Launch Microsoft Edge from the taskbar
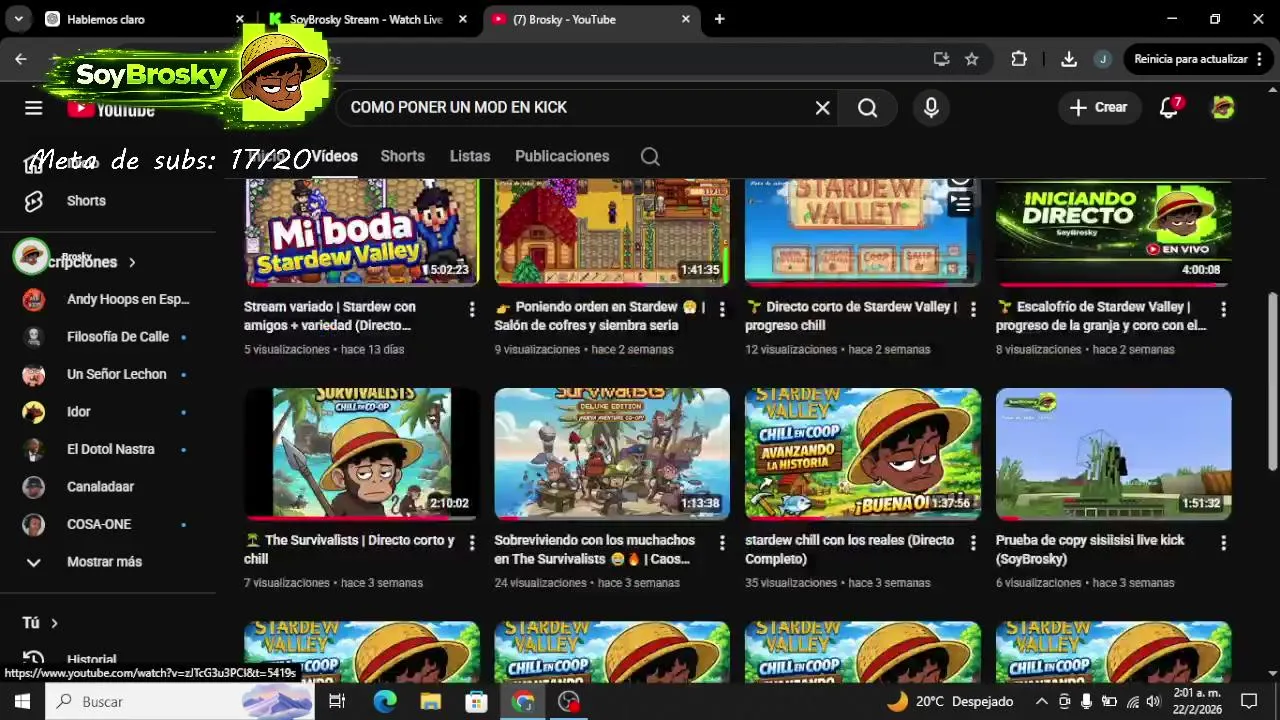The width and height of the screenshot is (1280, 720). pyautogui.click(x=385, y=702)
